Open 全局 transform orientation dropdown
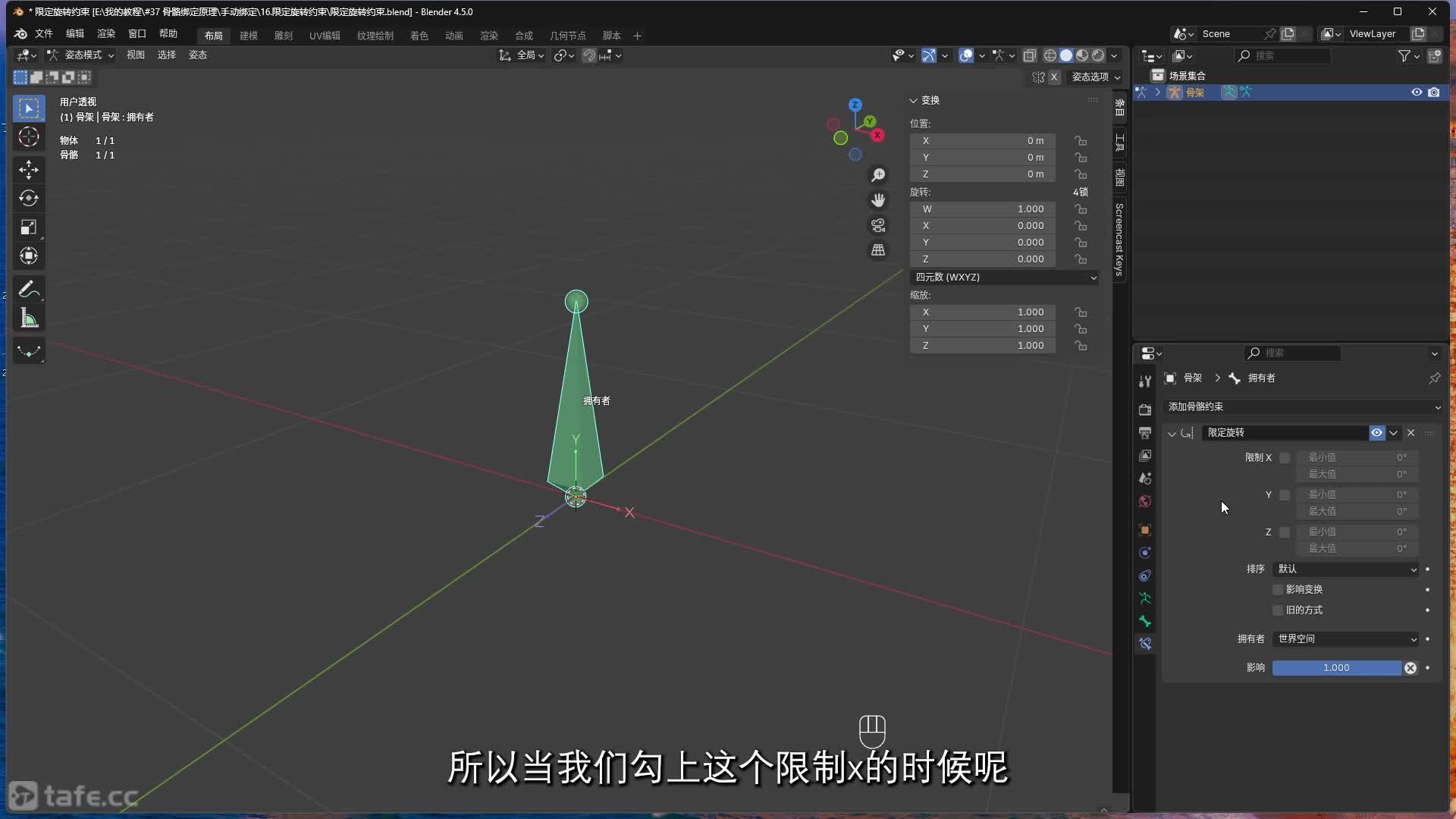 click(522, 55)
